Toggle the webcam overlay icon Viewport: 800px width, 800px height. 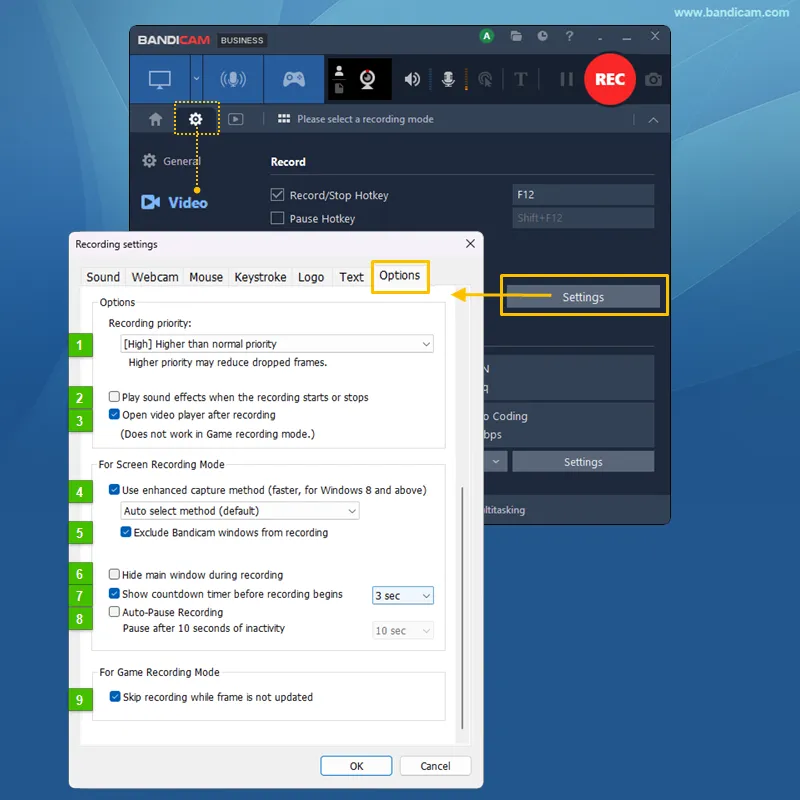pyautogui.click(x=367, y=79)
